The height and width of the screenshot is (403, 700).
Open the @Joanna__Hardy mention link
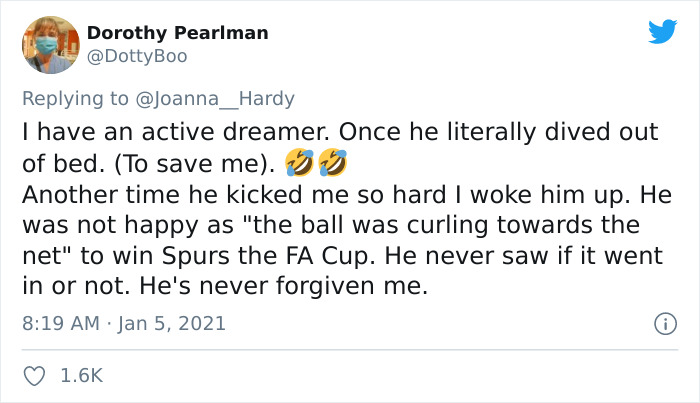212,98
